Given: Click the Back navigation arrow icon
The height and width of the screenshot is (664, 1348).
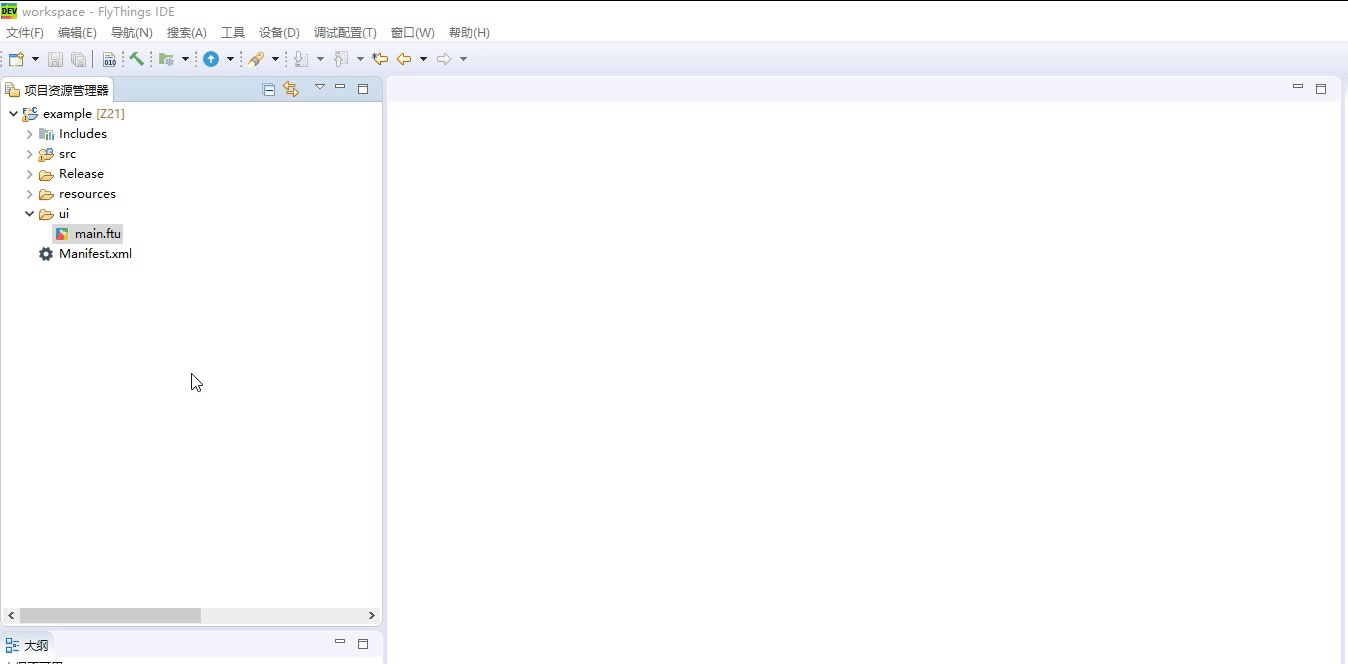Looking at the screenshot, I should click(404, 59).
